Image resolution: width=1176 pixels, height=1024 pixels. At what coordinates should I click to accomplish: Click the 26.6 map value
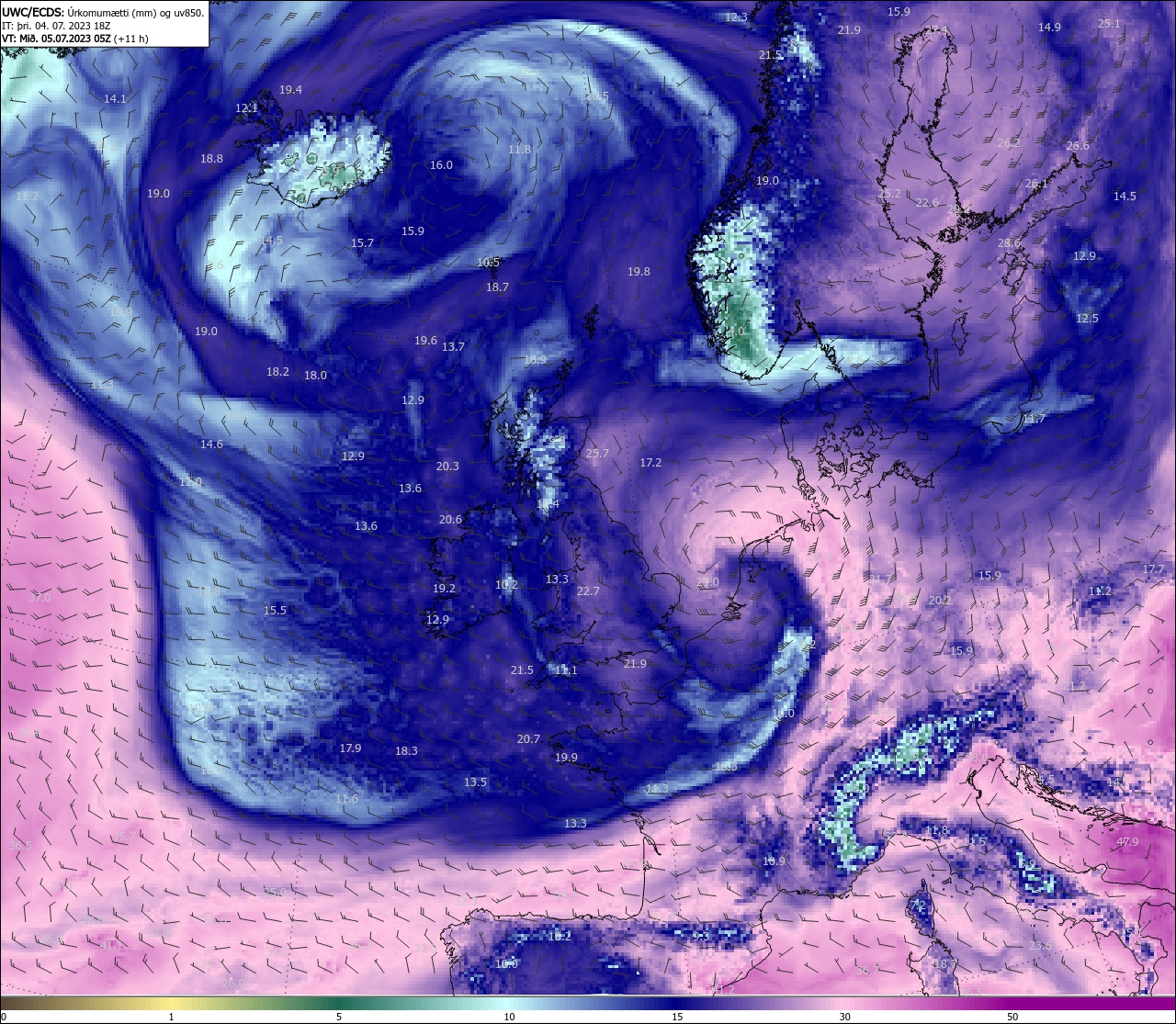pyautogui.click(x=1078, y=146)
